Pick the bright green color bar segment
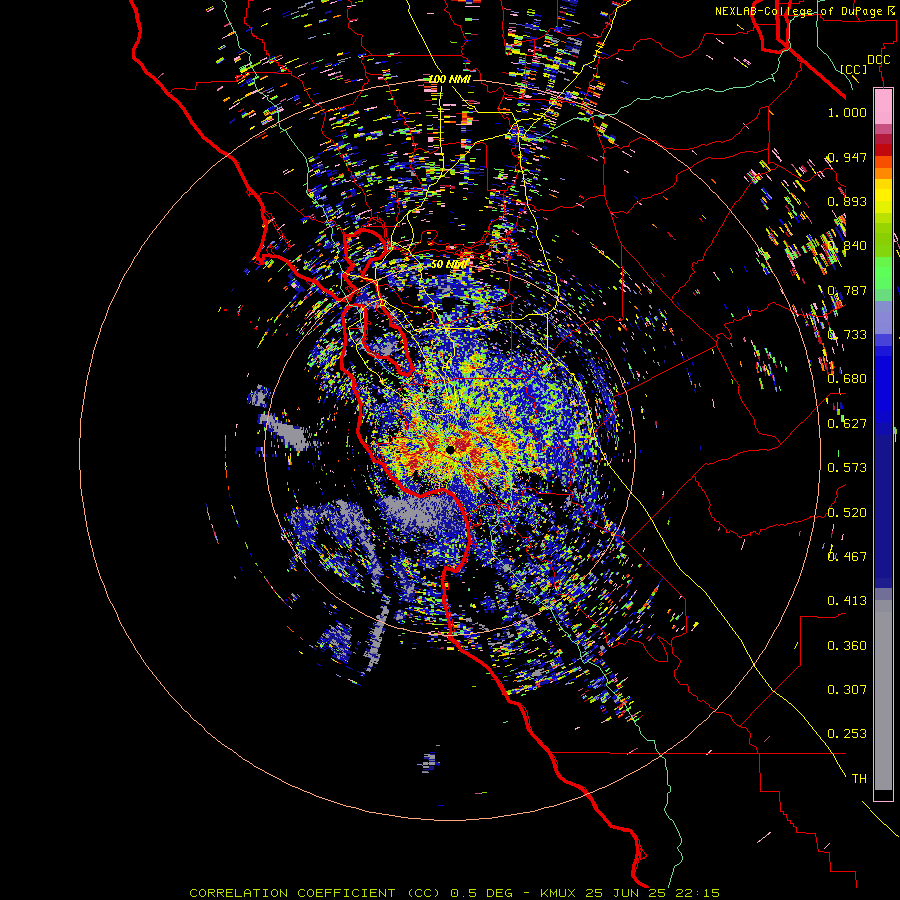 click(883, 273)
